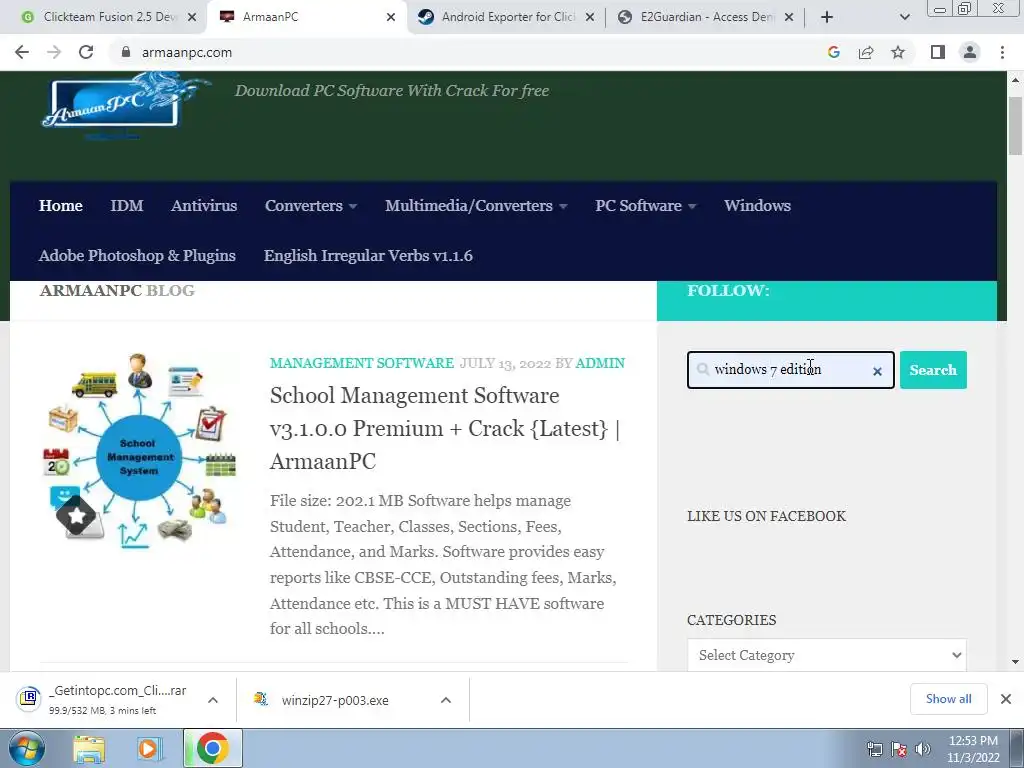This screenshot has width=1024, height=768.
Task: Open the Admin author link
Action: pyautogui.click(x=600, y=363)
